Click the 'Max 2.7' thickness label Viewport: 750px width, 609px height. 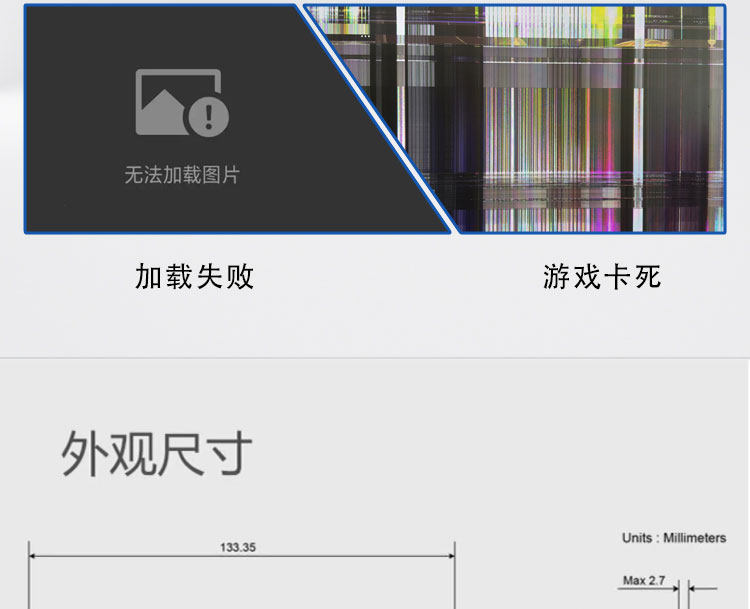[x=644, y=580]
